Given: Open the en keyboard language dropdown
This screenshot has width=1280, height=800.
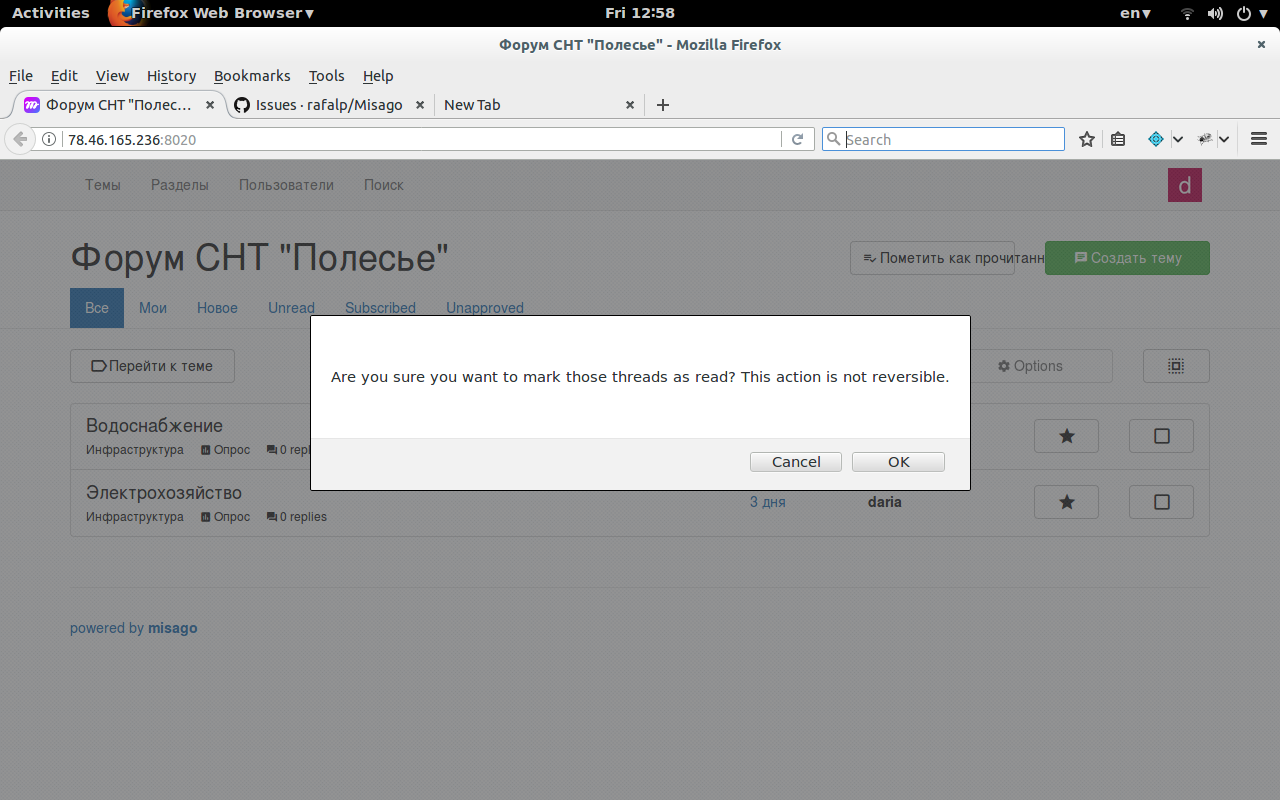Looking at the screenshot, I should pyautogui.click(x=1135, y=13).
